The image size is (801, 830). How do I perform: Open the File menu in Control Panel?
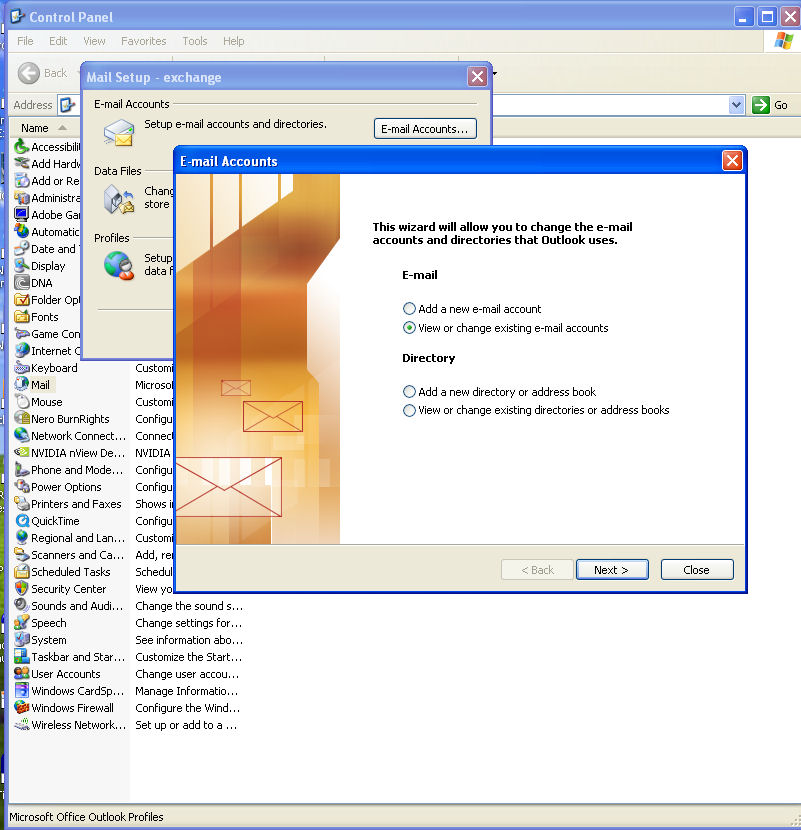pos(25,41)
